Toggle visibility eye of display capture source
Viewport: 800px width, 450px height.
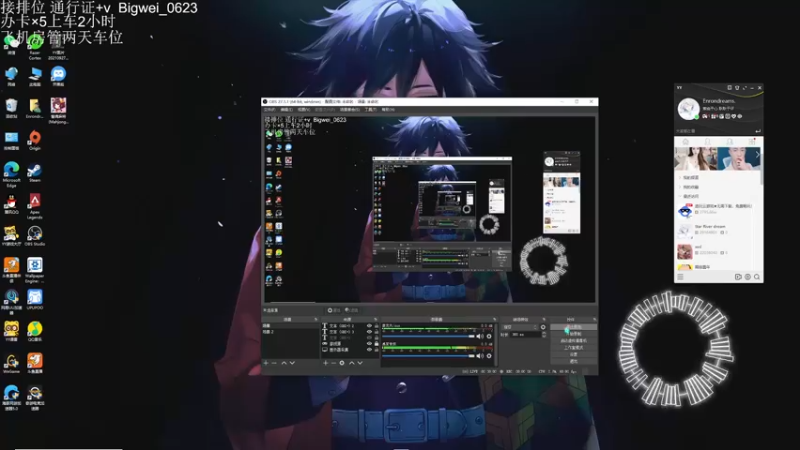(369, 349)
